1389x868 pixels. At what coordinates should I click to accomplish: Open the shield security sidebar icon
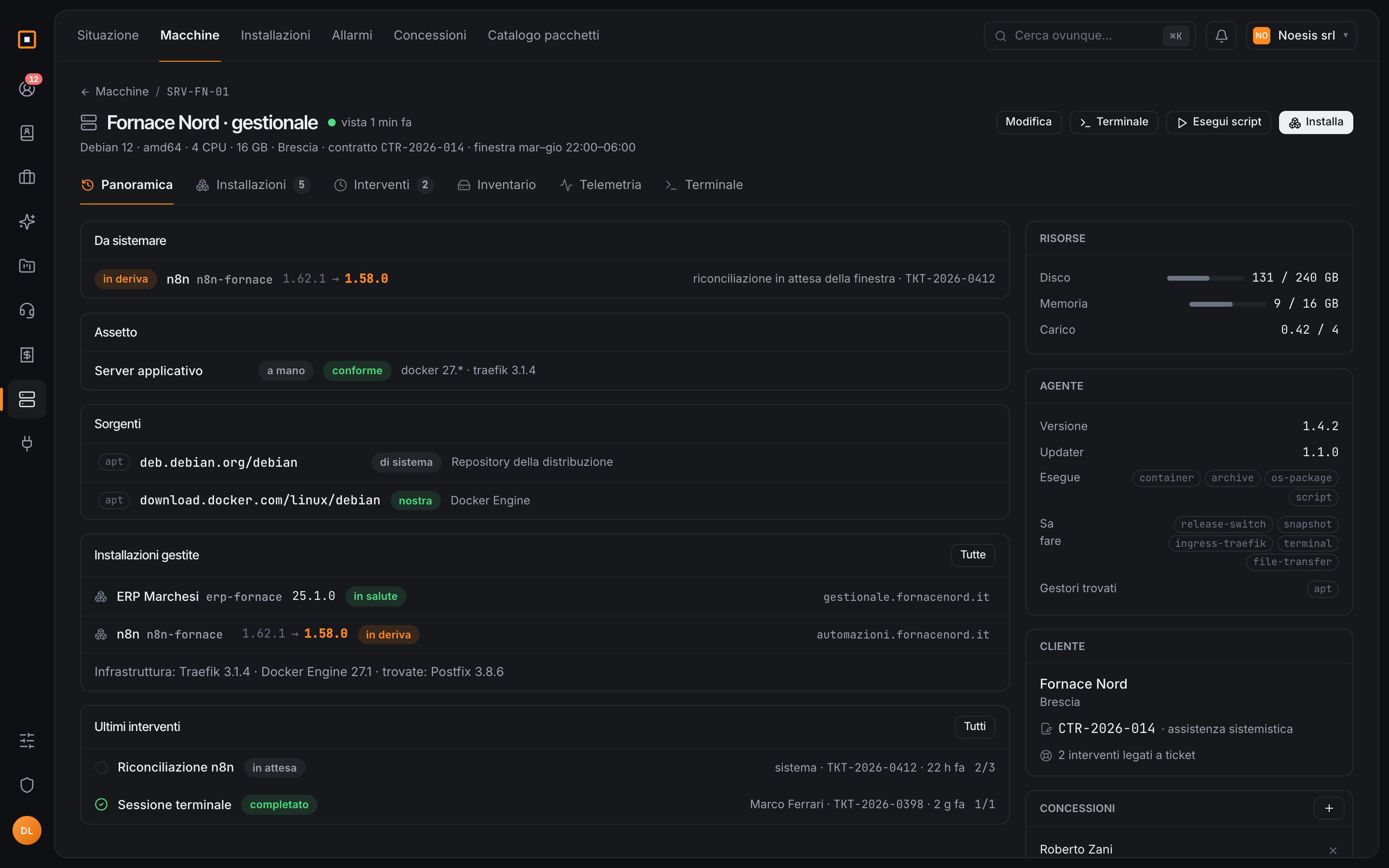point(27,785)
